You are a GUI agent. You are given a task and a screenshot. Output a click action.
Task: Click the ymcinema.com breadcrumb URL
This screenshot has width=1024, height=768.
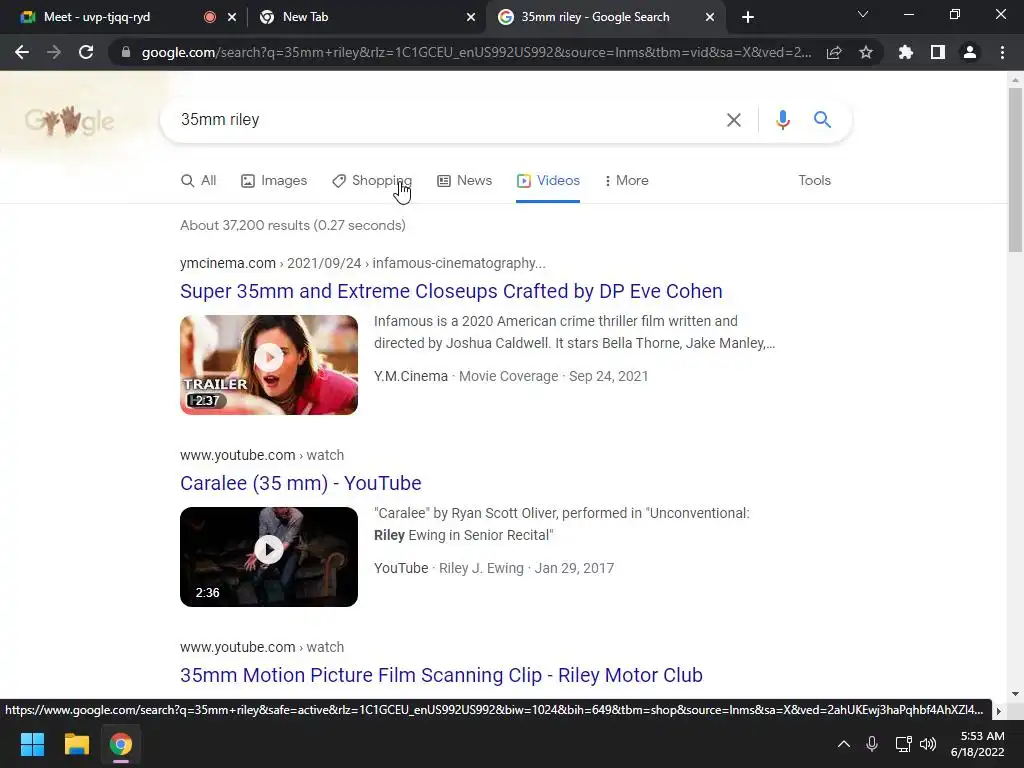tap(362, 263)
